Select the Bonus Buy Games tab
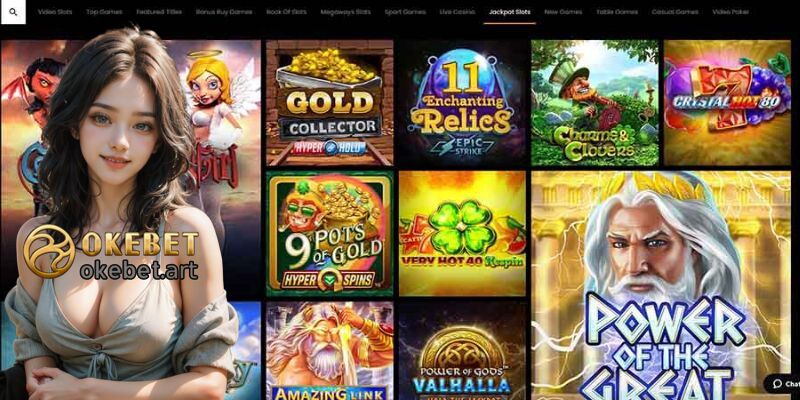800x400 pixels. click(x=224, y=12)
